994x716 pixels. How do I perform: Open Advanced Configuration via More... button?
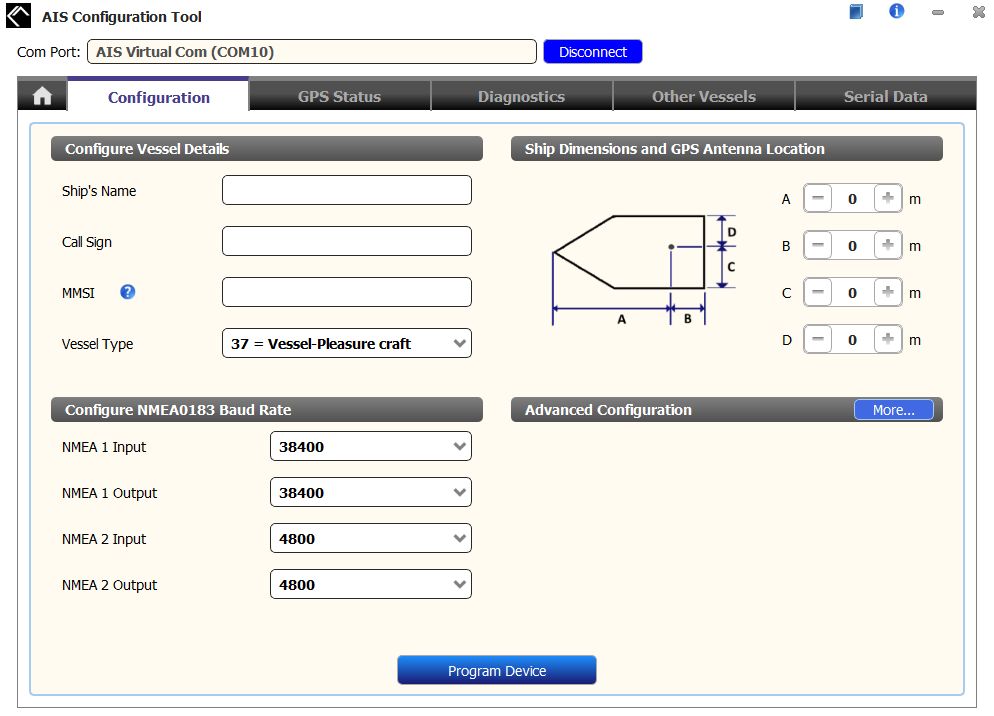click(893, 410)
